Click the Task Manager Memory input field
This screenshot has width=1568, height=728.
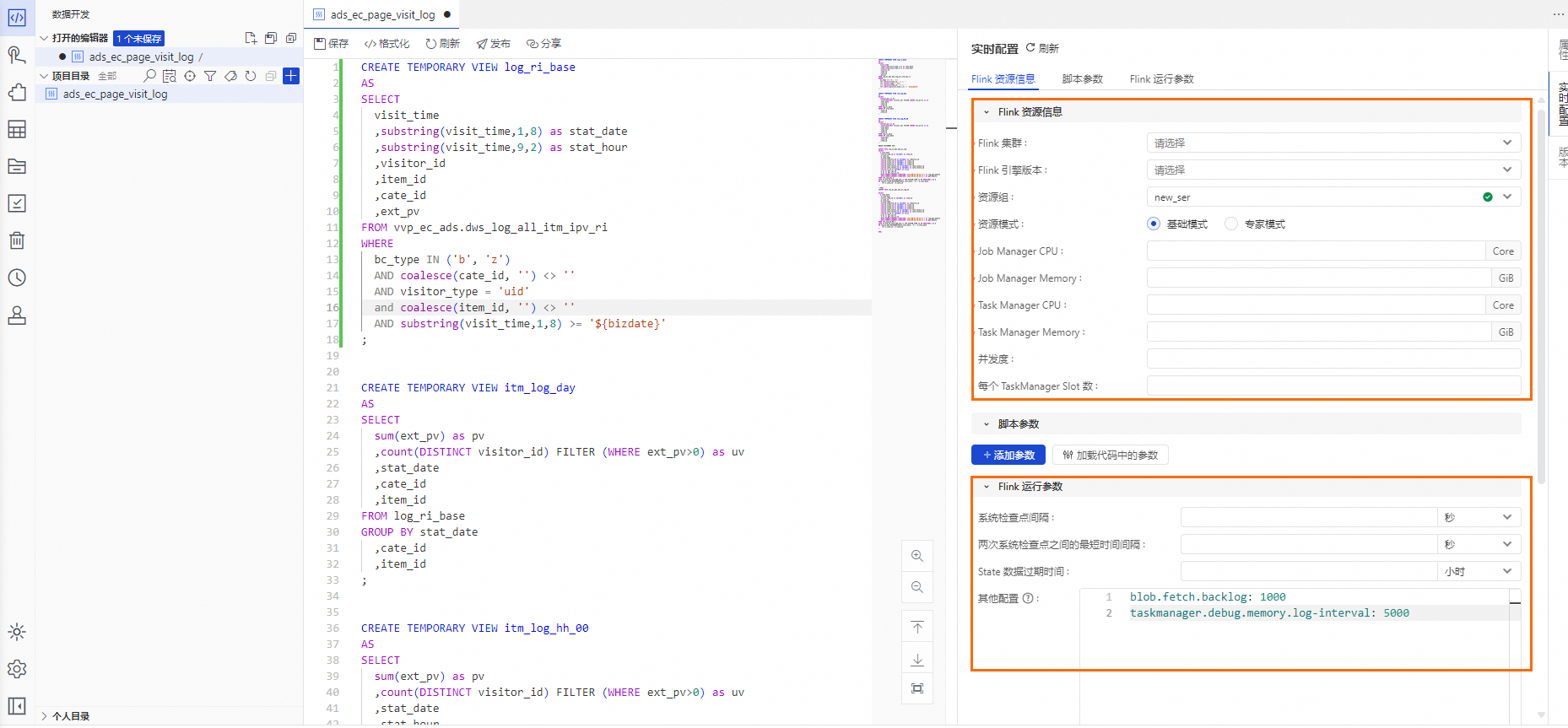[x=1319, y=332]
